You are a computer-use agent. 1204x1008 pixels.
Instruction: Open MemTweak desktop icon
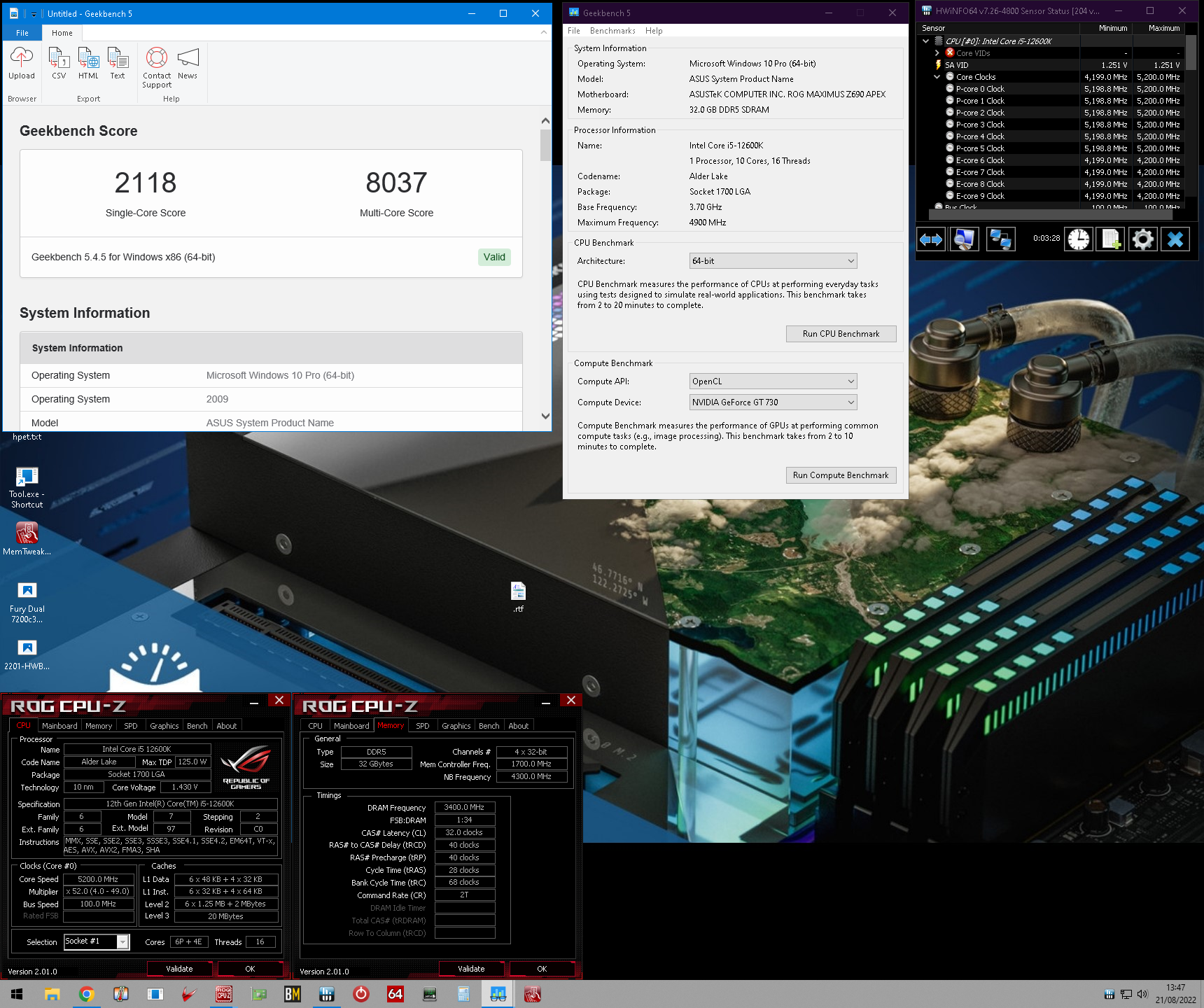click(27, 539)
